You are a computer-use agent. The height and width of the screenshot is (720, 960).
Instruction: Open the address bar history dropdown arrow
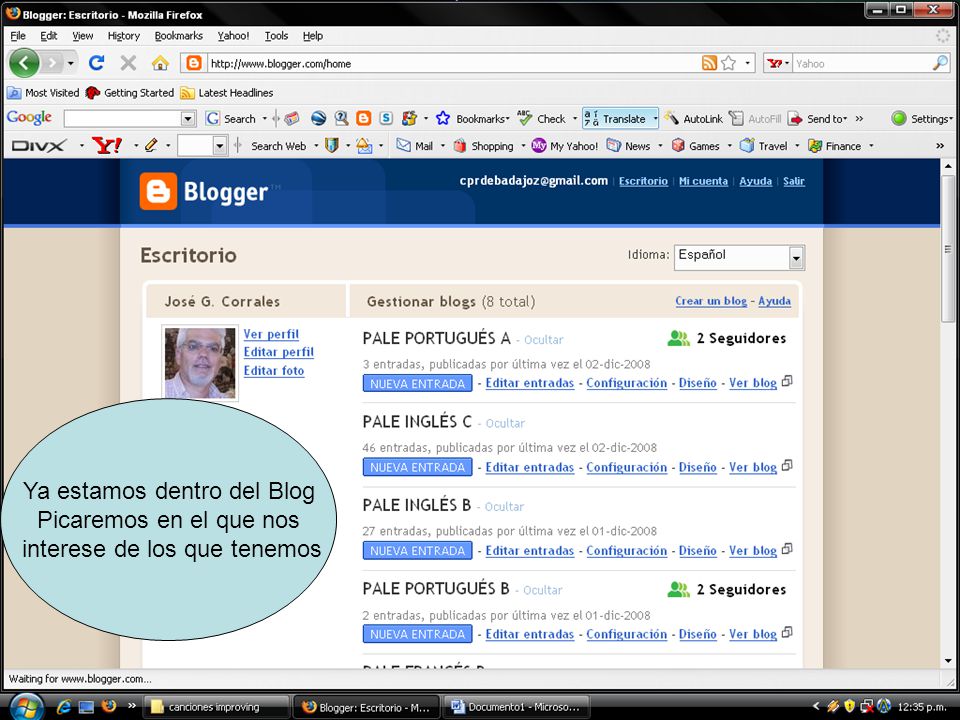click(x=748, y=63)
